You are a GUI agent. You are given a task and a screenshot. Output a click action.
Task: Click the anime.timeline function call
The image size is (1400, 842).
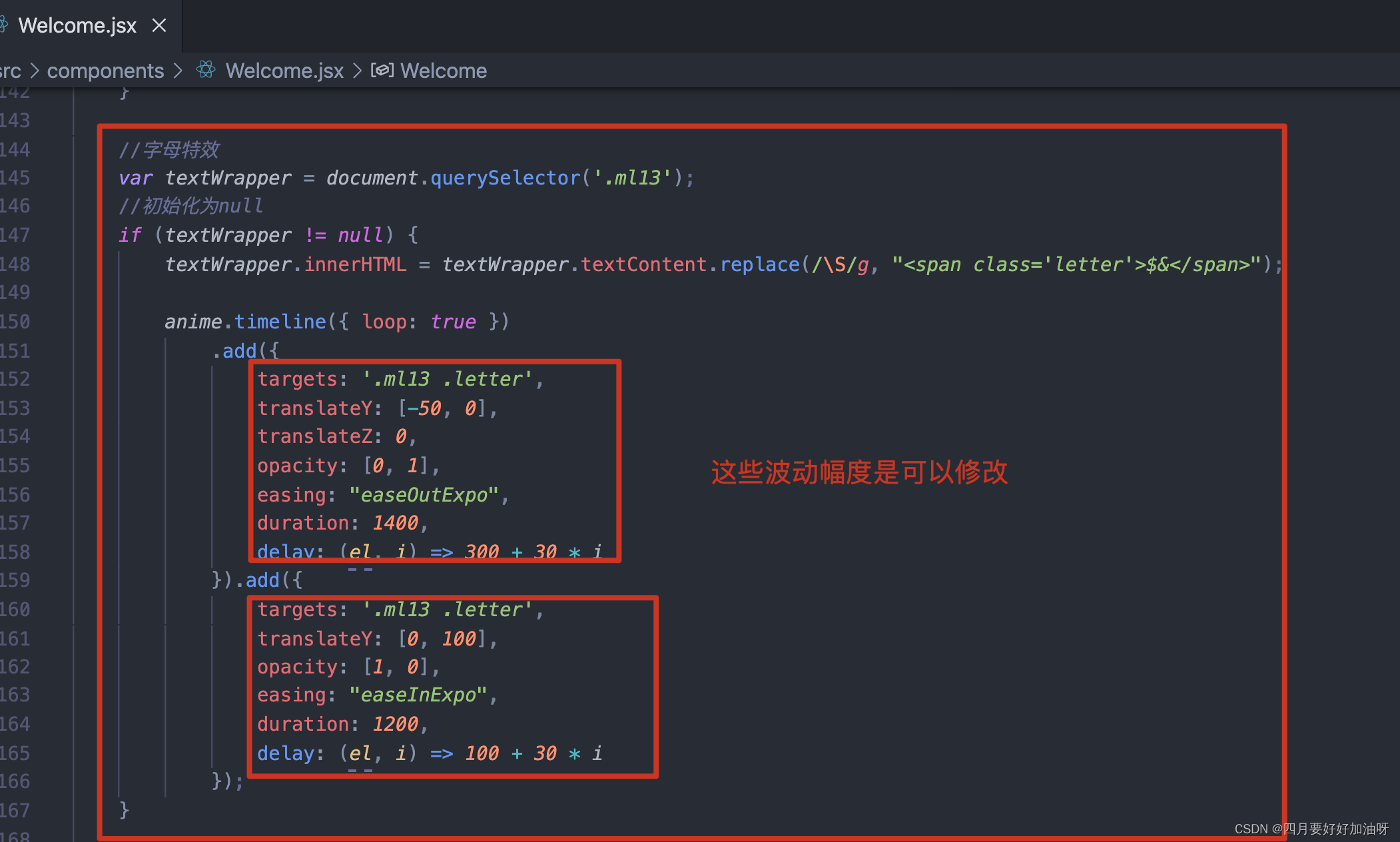click(280, 322)
